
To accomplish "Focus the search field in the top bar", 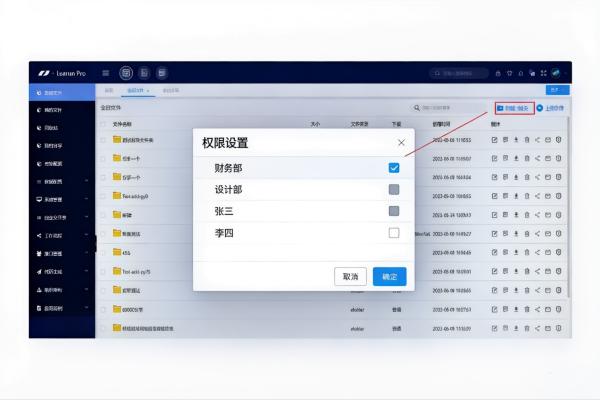I will 459,73.
